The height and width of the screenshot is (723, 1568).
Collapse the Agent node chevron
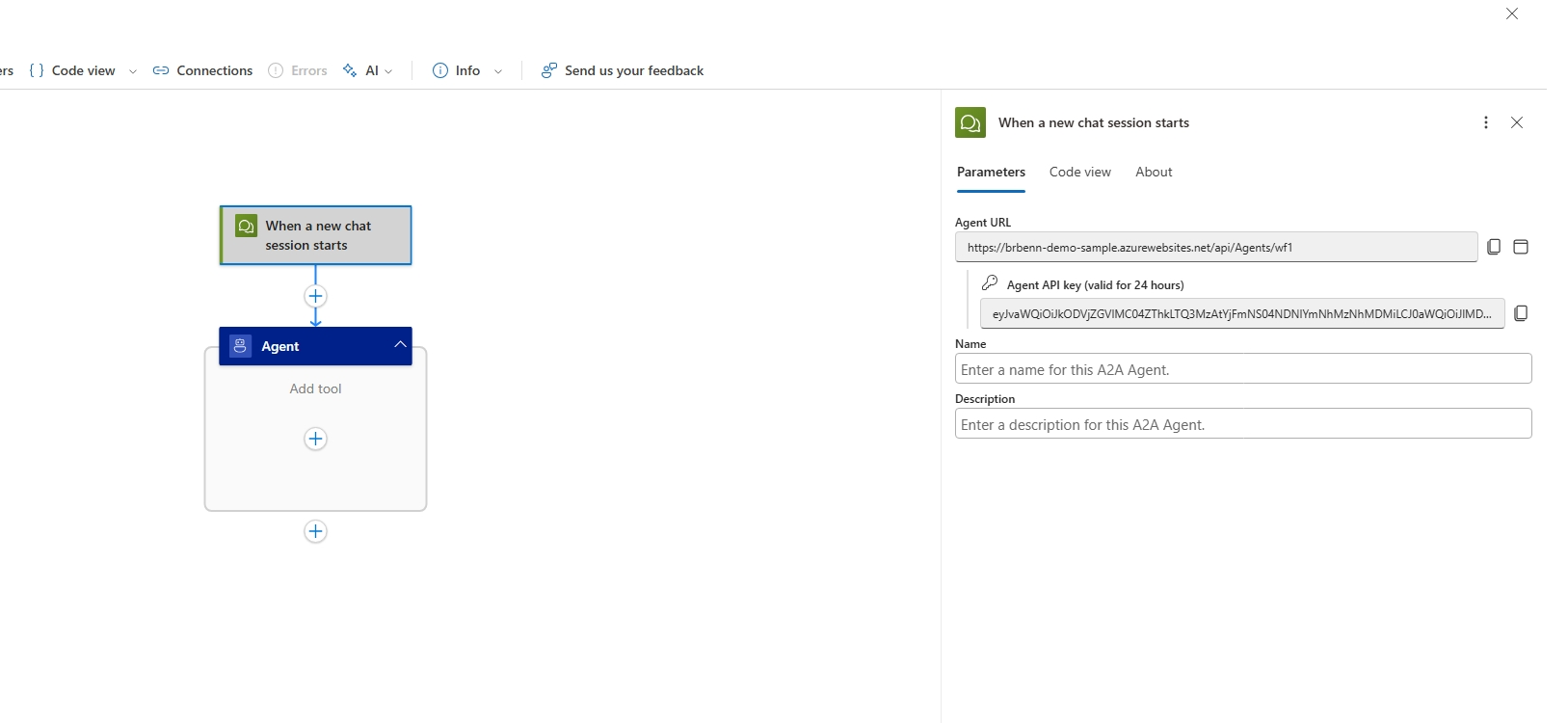pos(400,345)
